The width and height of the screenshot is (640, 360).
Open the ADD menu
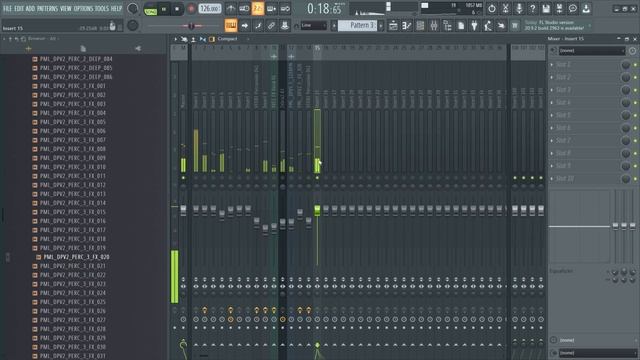(x=30, y=9)
